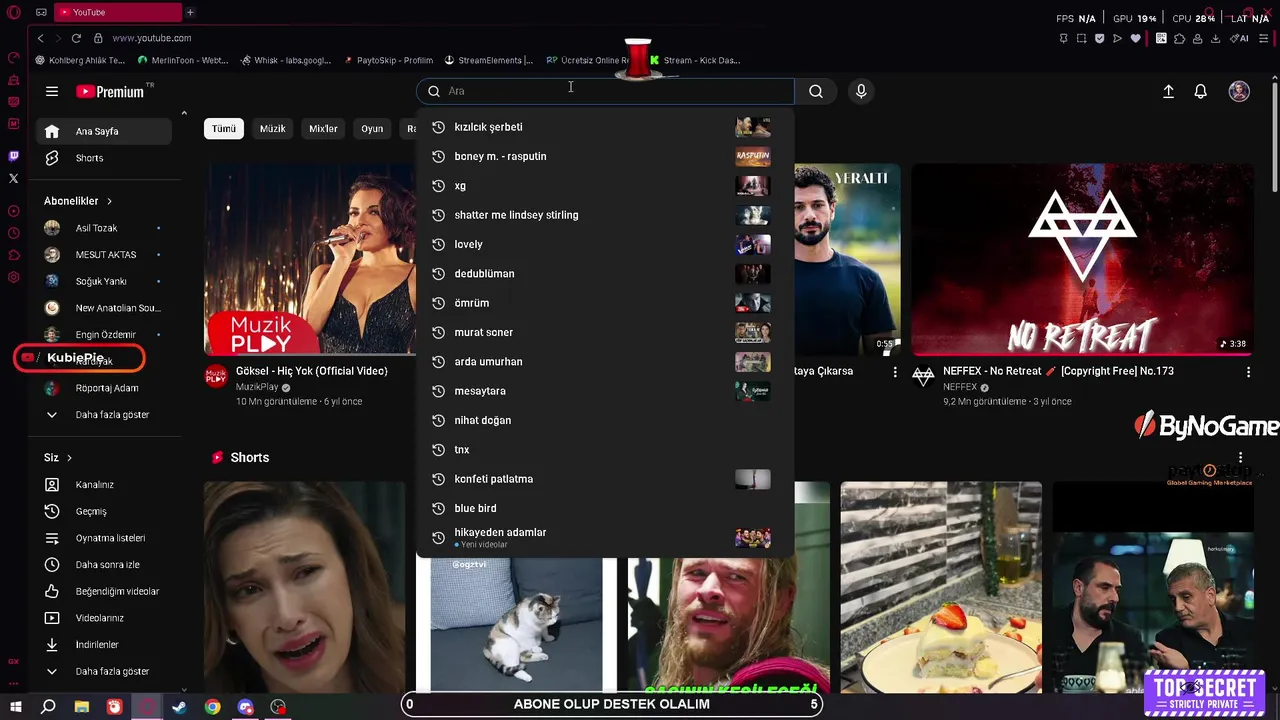Open the Asil Tozak subscription channel
This screenshot has height=720, width=1280.
[104, 228]
